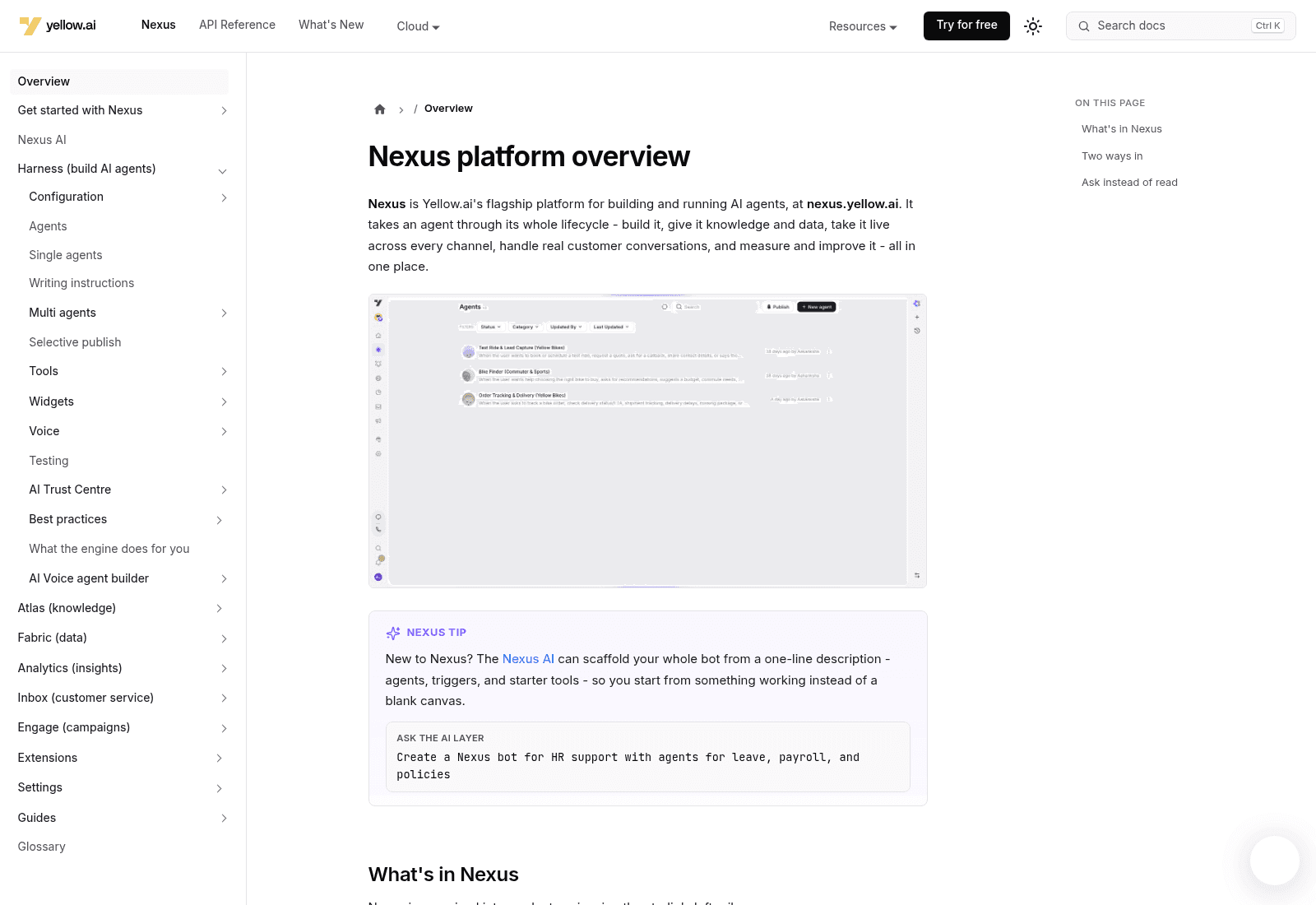Expand the Atlas (knowledge) chevron
1316x905 pixels.
pos(219,608)
